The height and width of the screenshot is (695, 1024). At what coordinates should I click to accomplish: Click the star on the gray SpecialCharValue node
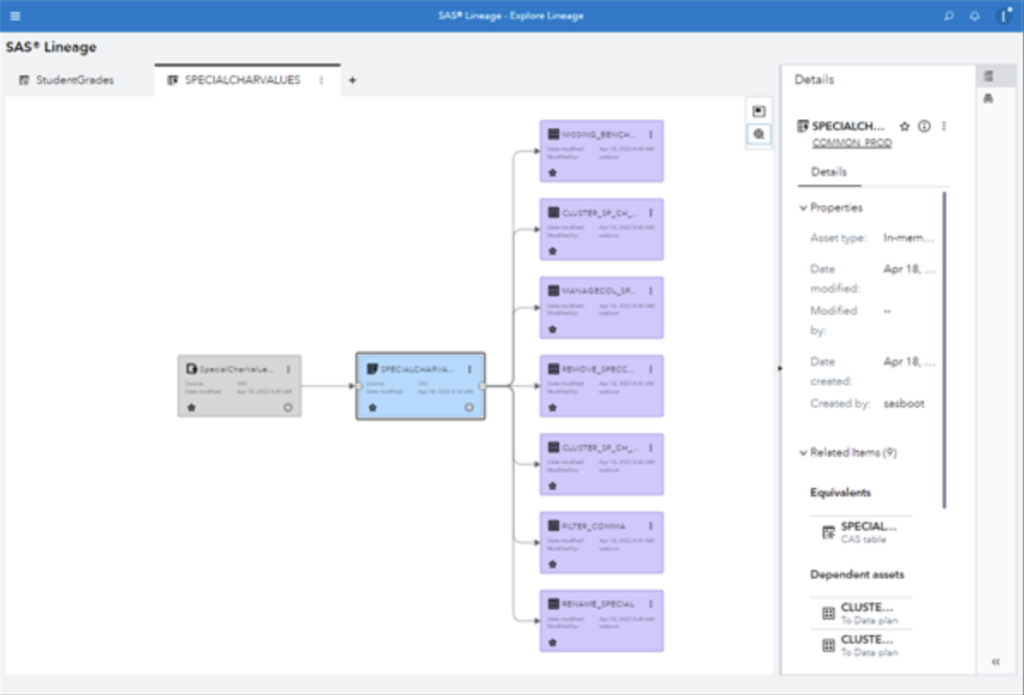[191, 408]
